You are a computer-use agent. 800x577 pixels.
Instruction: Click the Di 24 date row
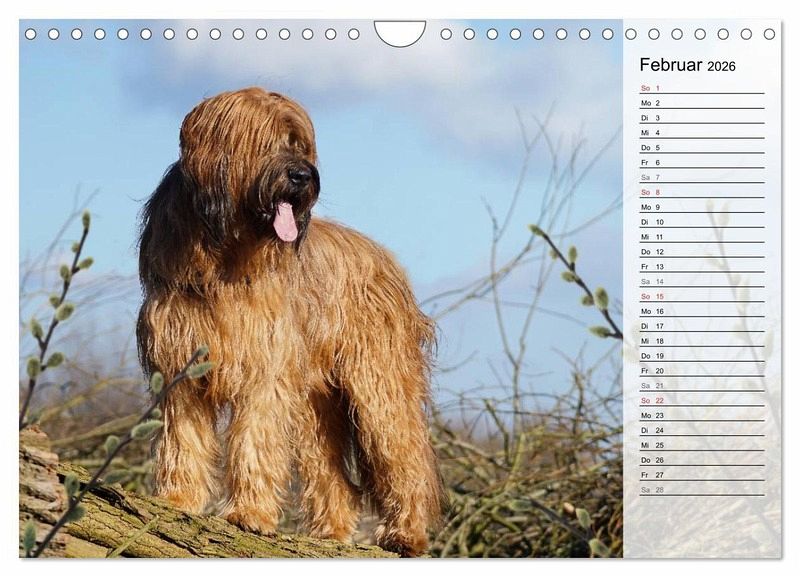(x=701, y=430)
